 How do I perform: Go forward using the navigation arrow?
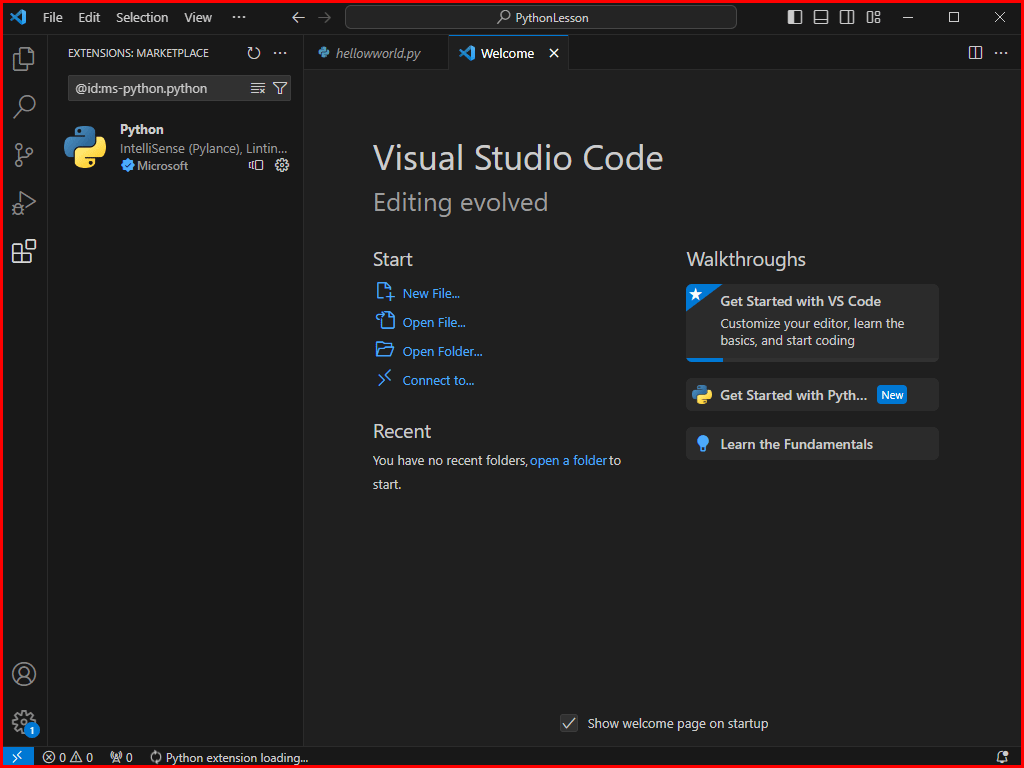[x=325, y=18]
